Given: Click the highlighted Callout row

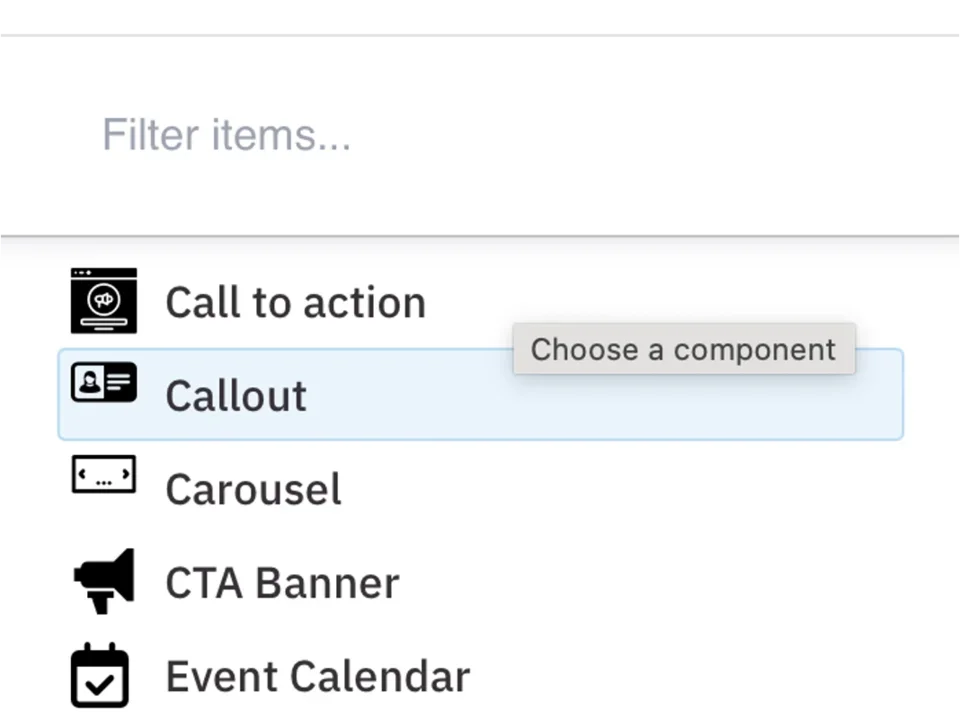Looking at the screenshot, I should [x=480, y=395].
